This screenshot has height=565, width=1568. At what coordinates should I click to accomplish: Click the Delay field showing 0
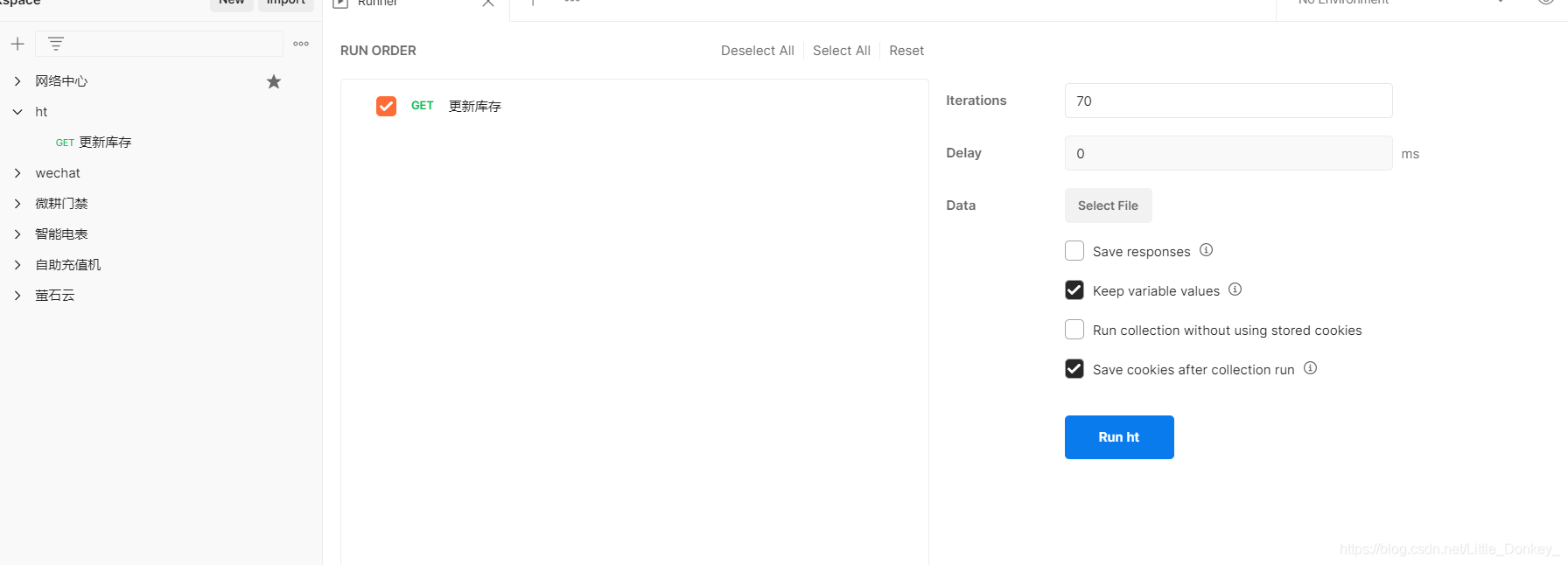pyautogui.click(x=1228, y=153)
